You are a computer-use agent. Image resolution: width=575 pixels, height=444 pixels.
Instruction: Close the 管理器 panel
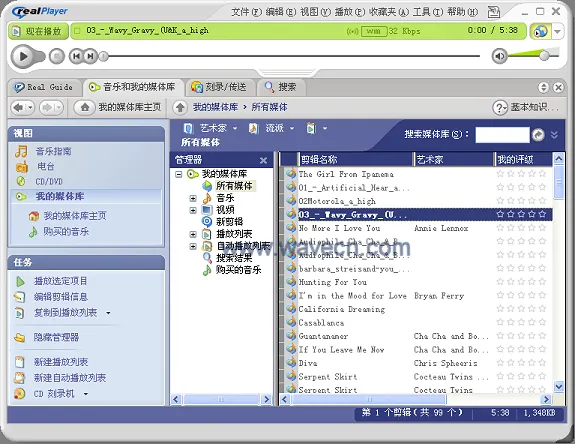click(263, 160)
